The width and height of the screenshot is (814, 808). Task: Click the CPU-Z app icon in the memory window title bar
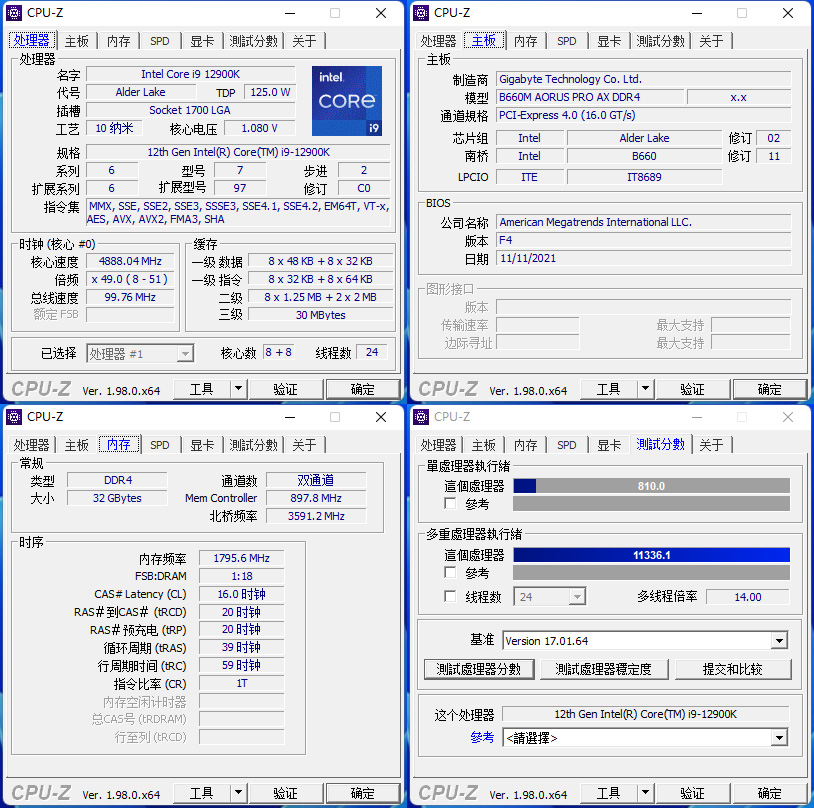[x=14, y=416]
